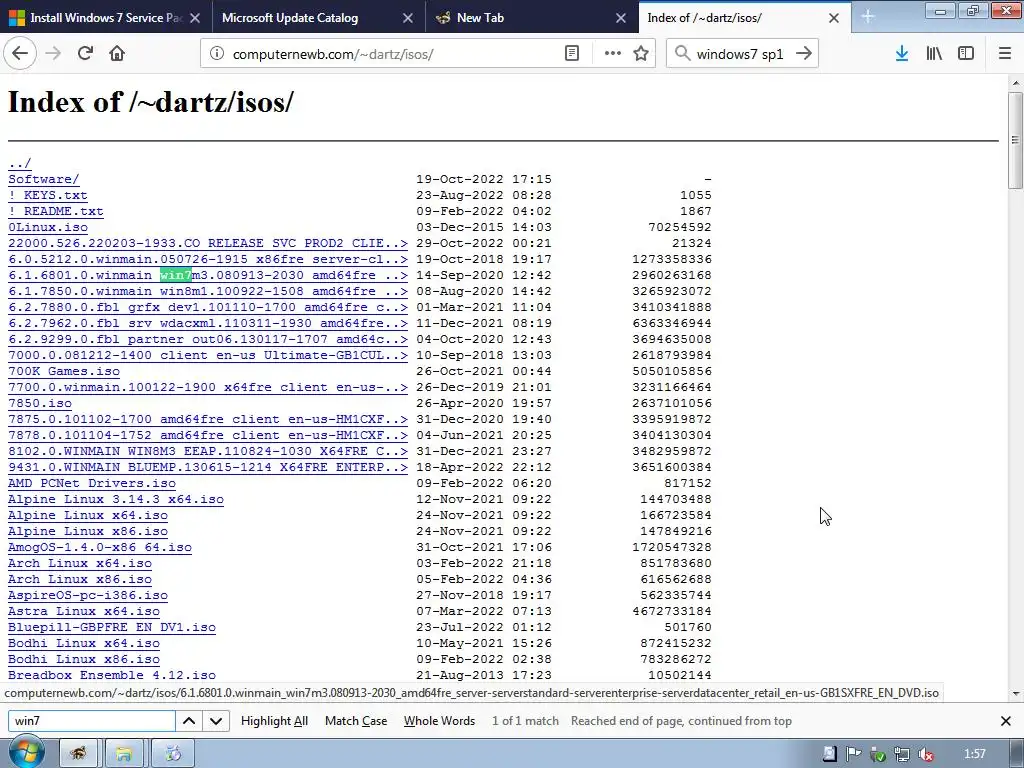Image resolution: width=1024 pixels, height=768 pixels.
Task: Open the Action Center flag icon
Action: click(853, 754)
